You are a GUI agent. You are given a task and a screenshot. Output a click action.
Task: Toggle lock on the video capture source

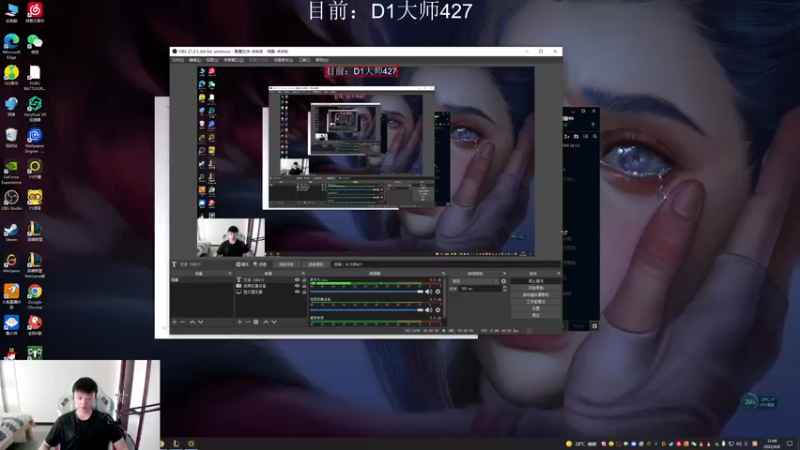click(x=304, y=286)
